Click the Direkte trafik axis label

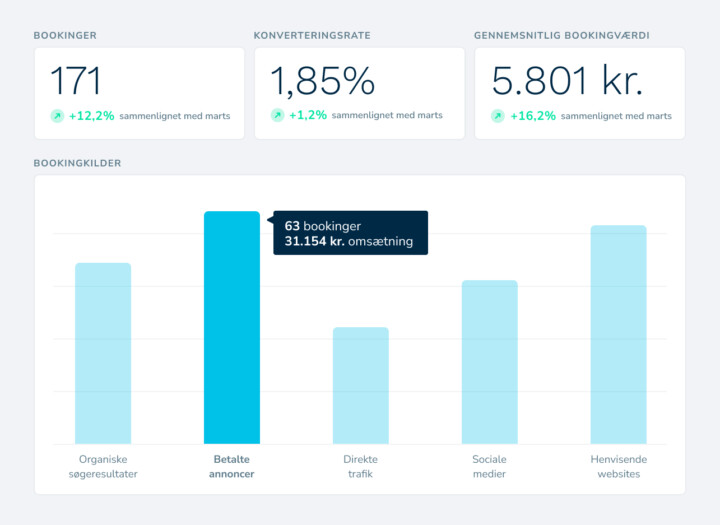pos(360,466)
